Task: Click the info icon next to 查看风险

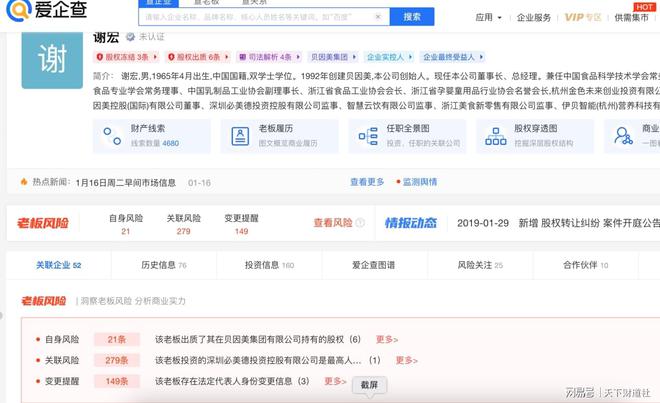Action: (x=360, y=223)
